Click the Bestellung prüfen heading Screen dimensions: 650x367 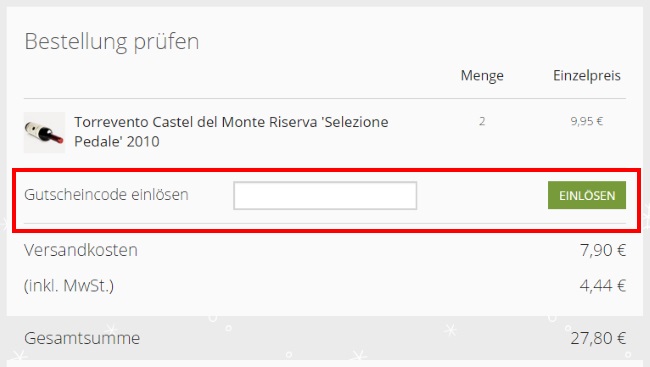pos(112,41)
